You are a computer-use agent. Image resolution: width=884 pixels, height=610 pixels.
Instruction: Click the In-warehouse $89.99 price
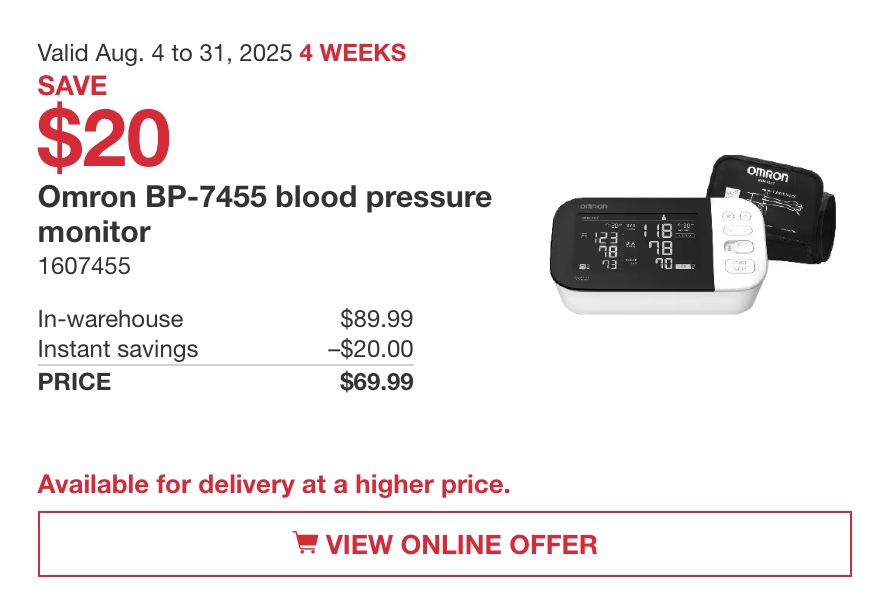tap(377, 319)
